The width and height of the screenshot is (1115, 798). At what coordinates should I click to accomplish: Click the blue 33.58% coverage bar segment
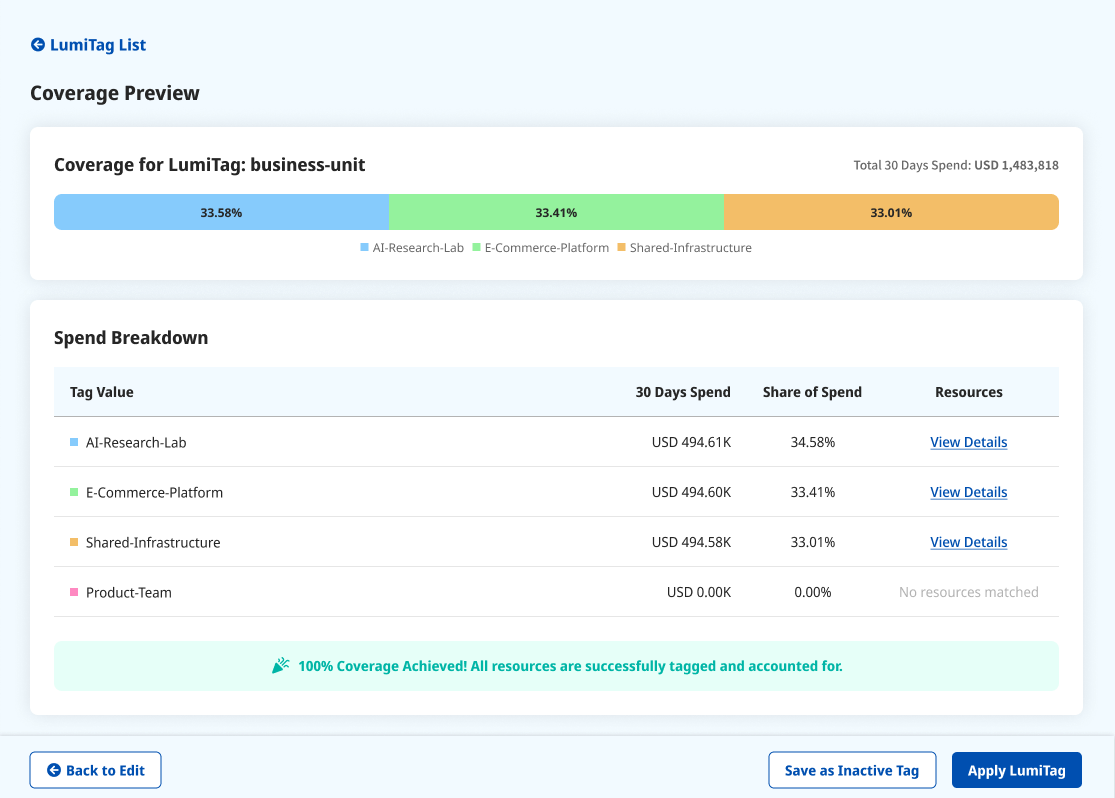221,212
